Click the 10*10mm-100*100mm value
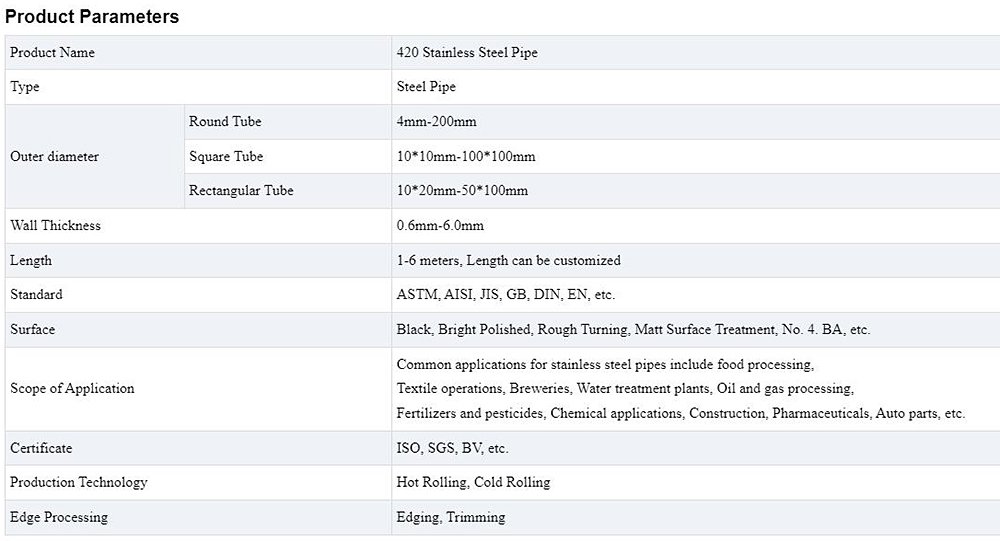 click(x=466, y=156)
